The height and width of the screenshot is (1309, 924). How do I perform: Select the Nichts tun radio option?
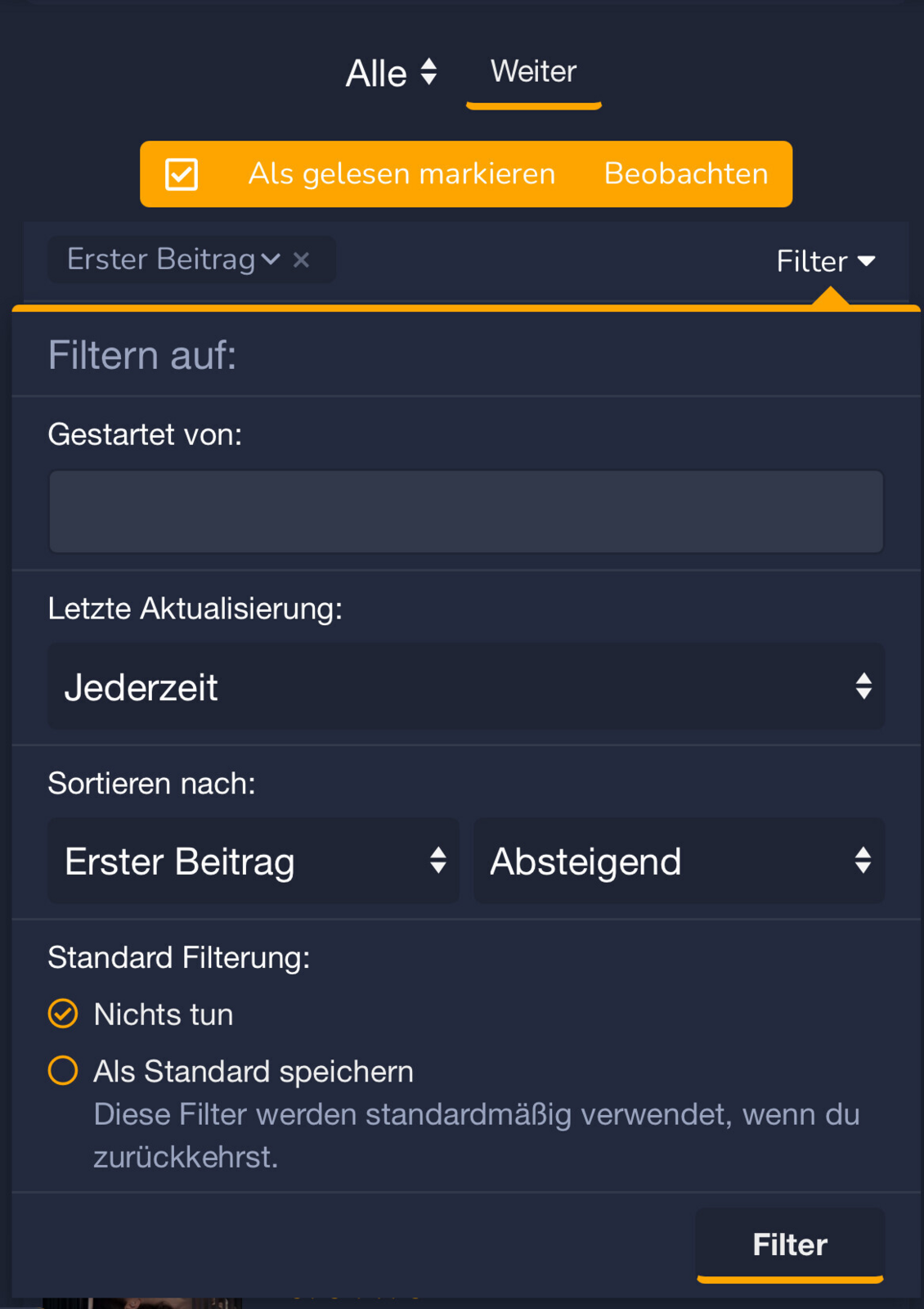(63, 1014)
